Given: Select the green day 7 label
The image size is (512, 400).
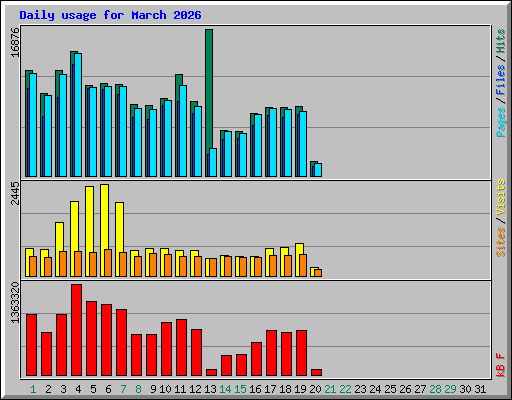Looking at the screenshot, I should click(123, 389).
